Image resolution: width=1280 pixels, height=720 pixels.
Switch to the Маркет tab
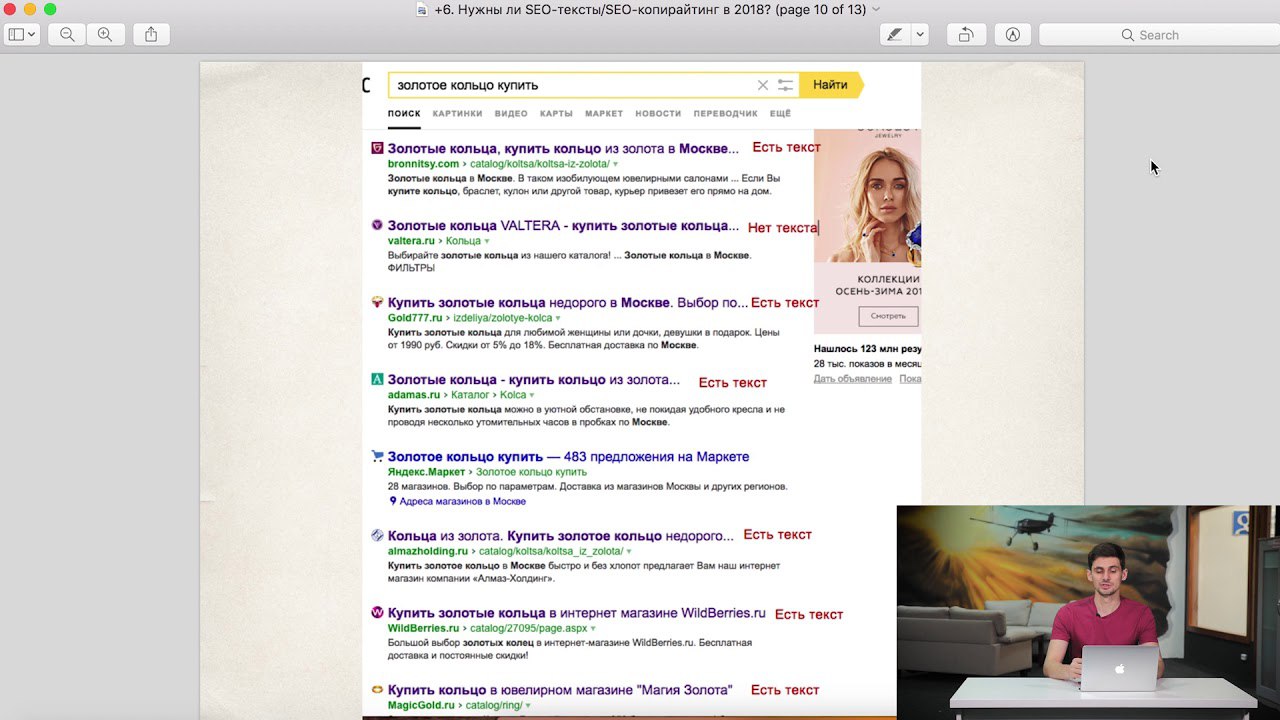(604, 114)
